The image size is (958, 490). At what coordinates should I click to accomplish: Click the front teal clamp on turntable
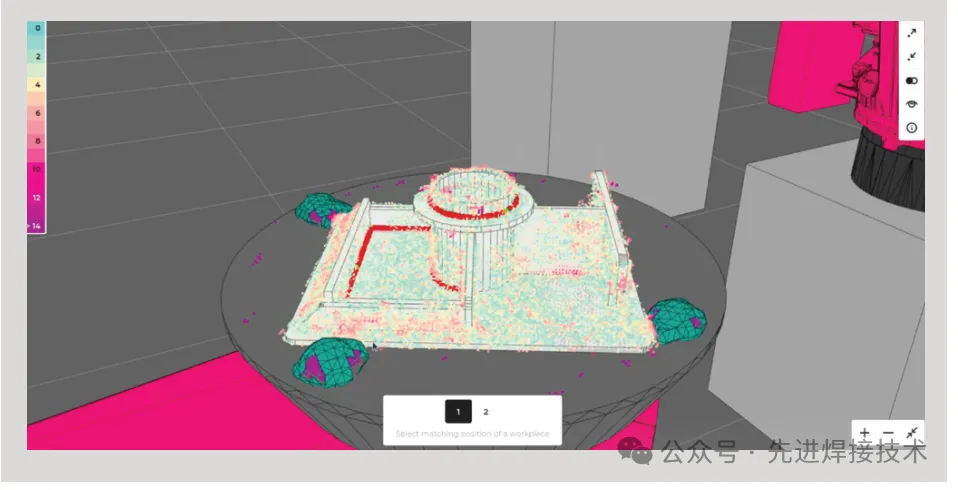tap(328, 360)
